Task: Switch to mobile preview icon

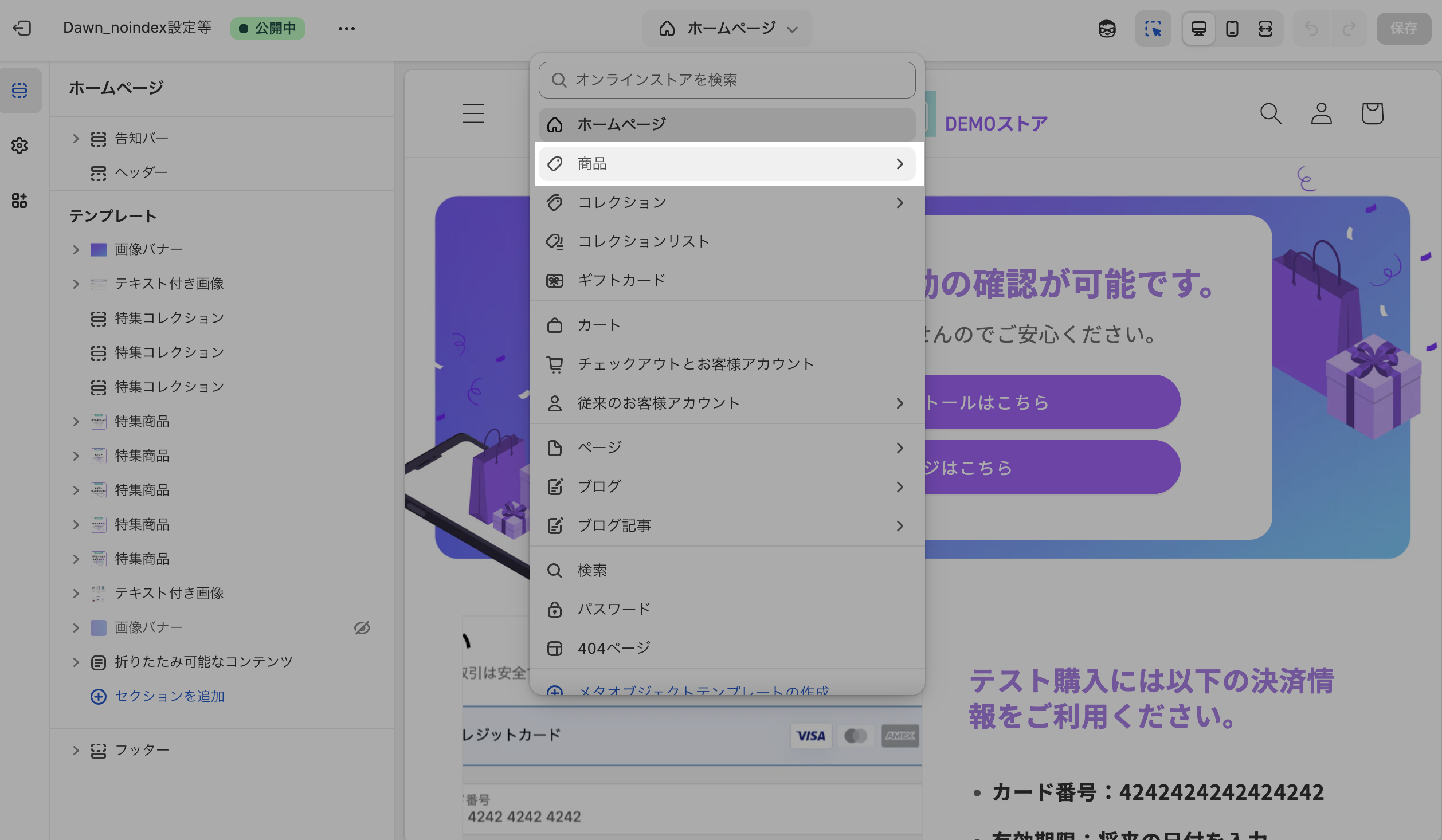Action: click(1232, 28)
